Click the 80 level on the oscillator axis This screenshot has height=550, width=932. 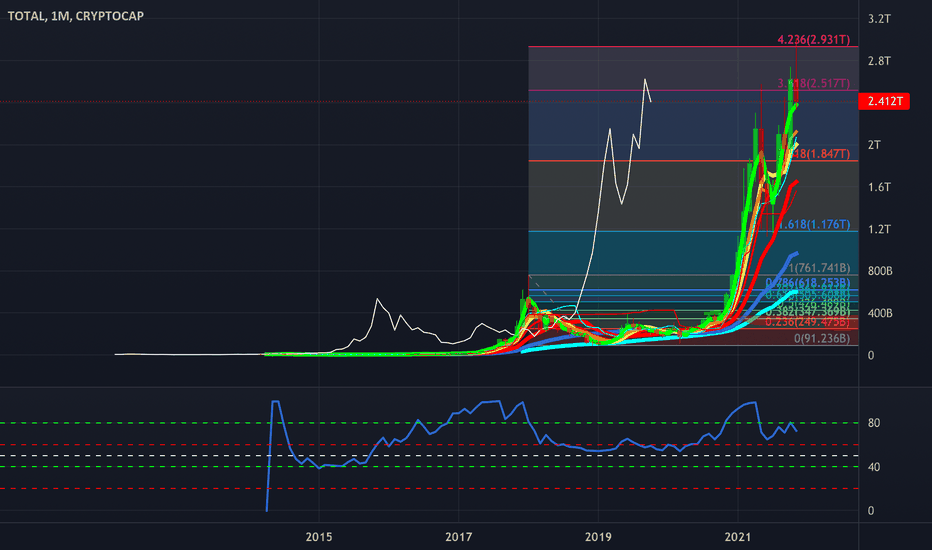(x=874, y=423)
